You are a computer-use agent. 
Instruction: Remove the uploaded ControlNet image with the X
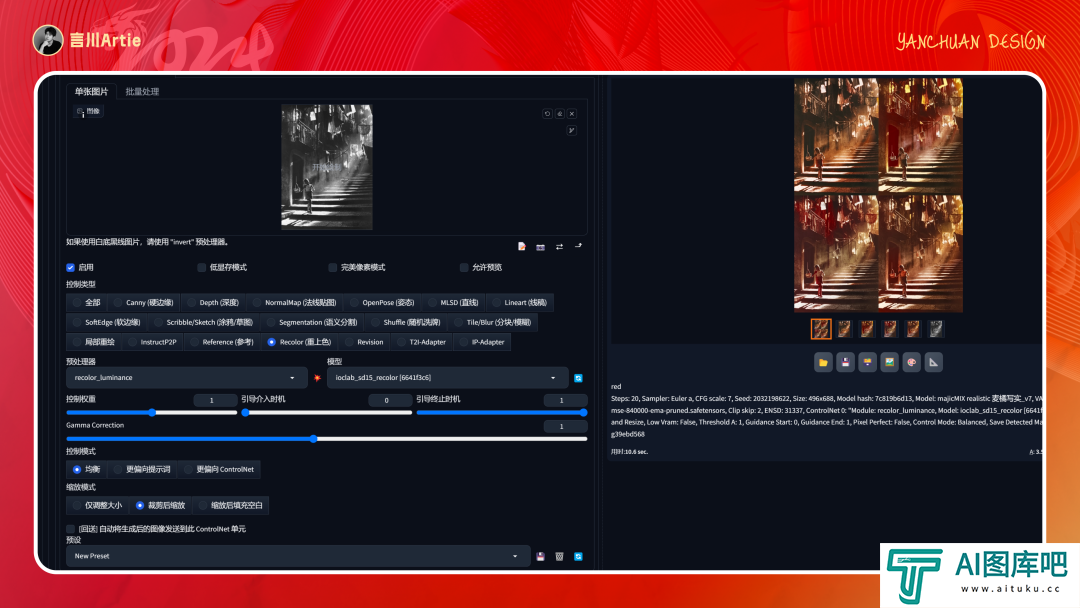click(x=572, y=114)
